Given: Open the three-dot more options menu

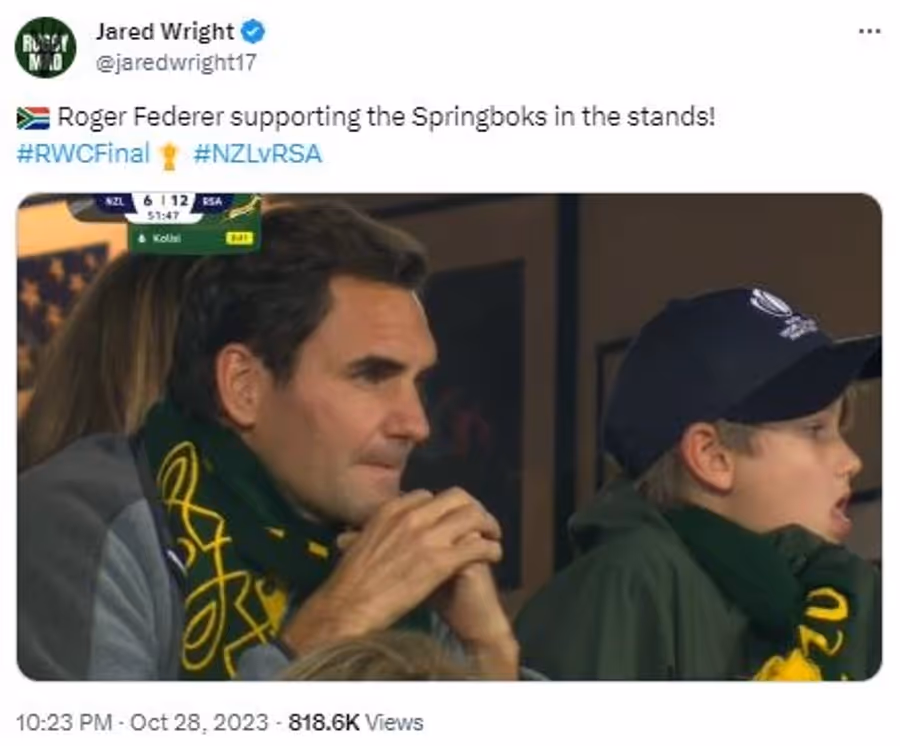Looking at the screenshot, I should tap(870, 32).
